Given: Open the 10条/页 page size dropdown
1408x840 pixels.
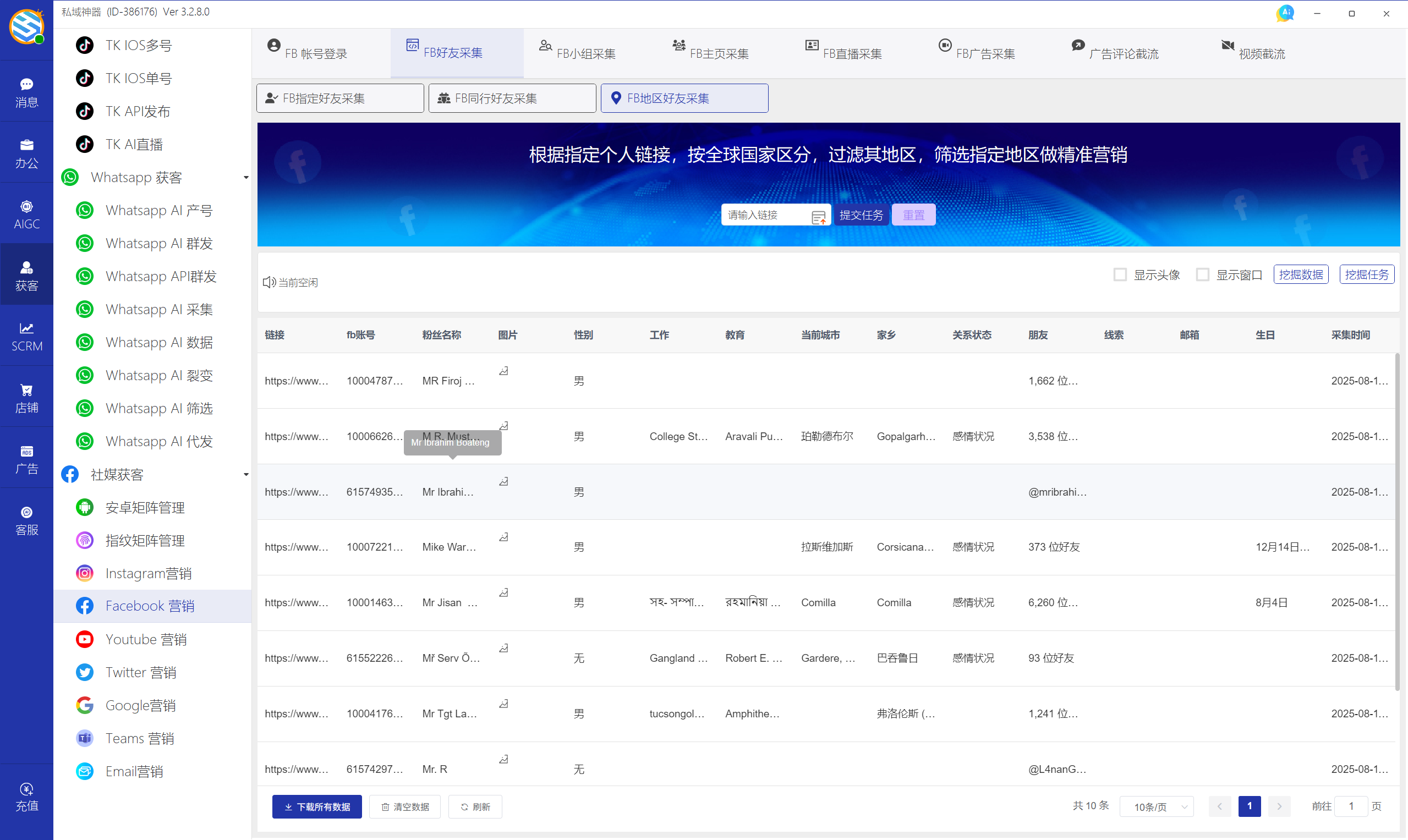Looking at the screenshot, I should (1157, 806).
